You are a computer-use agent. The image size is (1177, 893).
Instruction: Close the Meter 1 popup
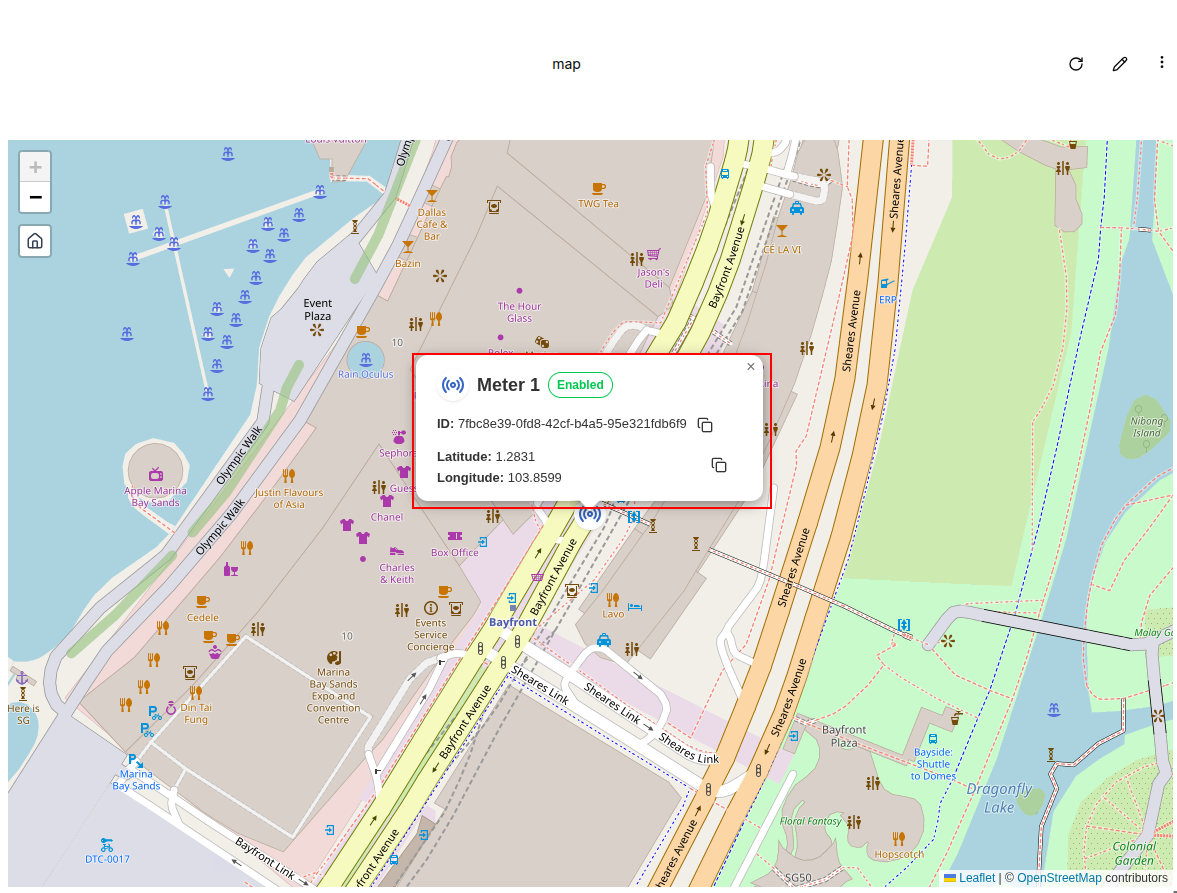click(x=750, y=367)
